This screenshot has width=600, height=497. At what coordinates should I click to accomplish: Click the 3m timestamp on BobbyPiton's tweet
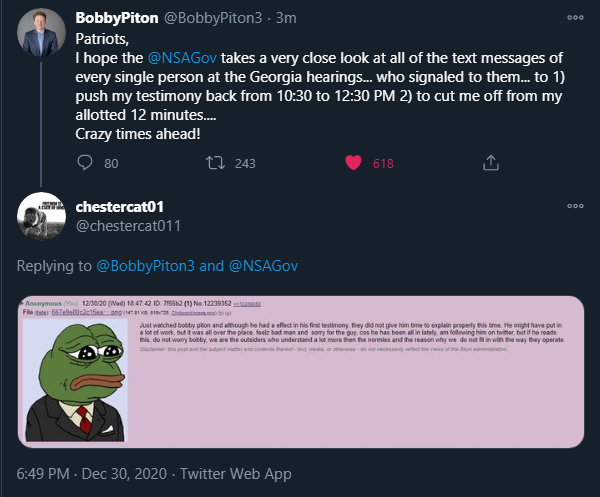(283, 18)
